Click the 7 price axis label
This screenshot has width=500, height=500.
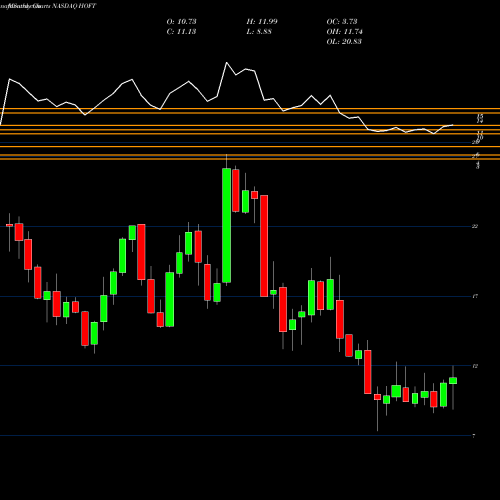[x=474, y=436]
